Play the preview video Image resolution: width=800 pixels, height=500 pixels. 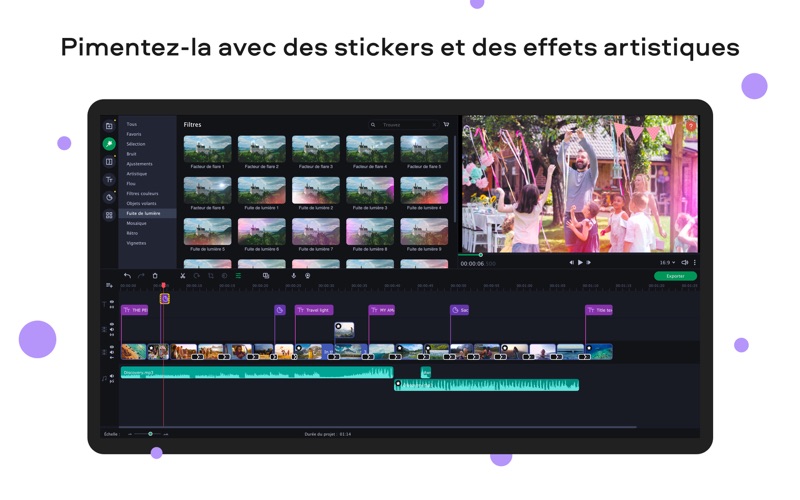580,263
